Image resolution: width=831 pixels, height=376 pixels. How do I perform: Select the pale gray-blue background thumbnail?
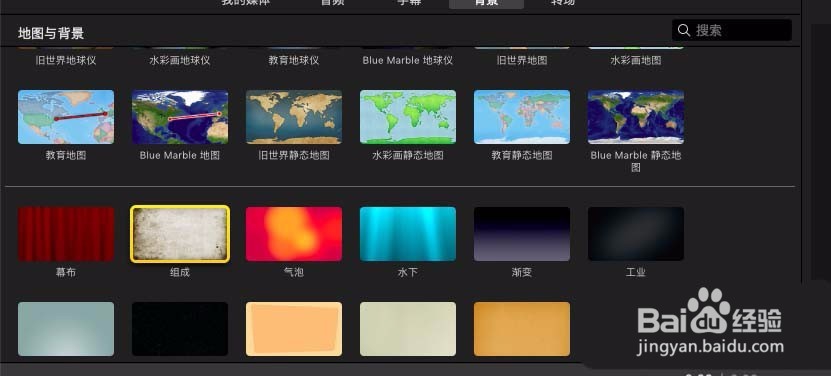coord(66,329)
